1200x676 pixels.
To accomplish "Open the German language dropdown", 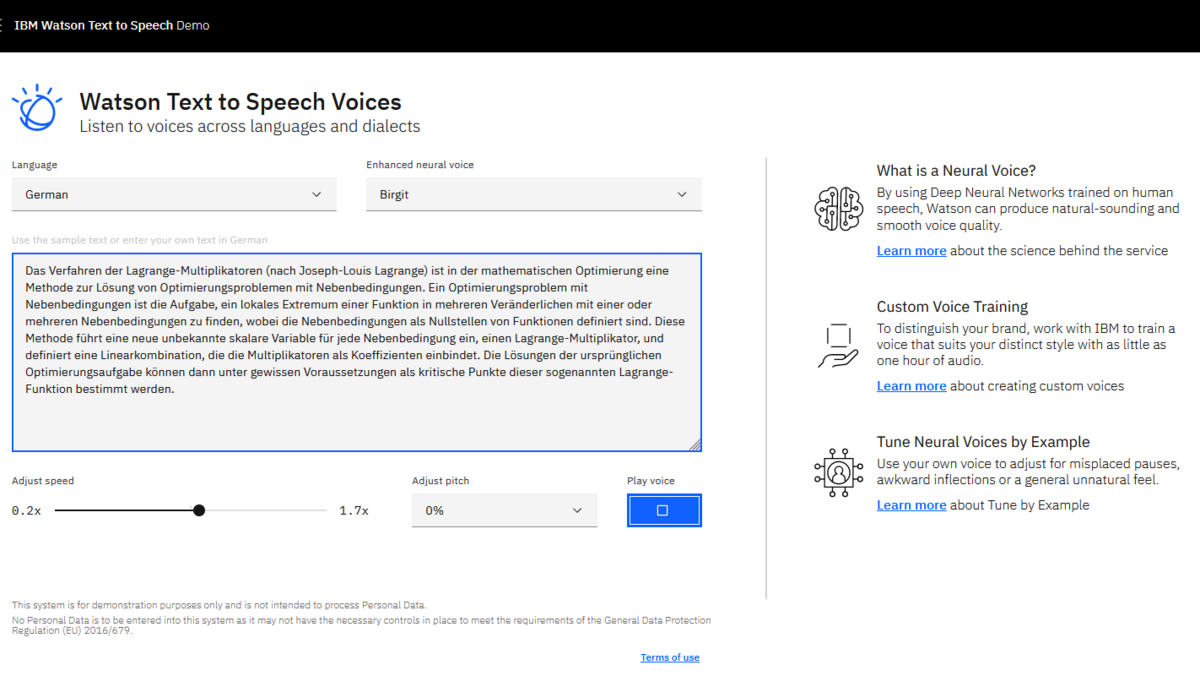I will 173,195.
